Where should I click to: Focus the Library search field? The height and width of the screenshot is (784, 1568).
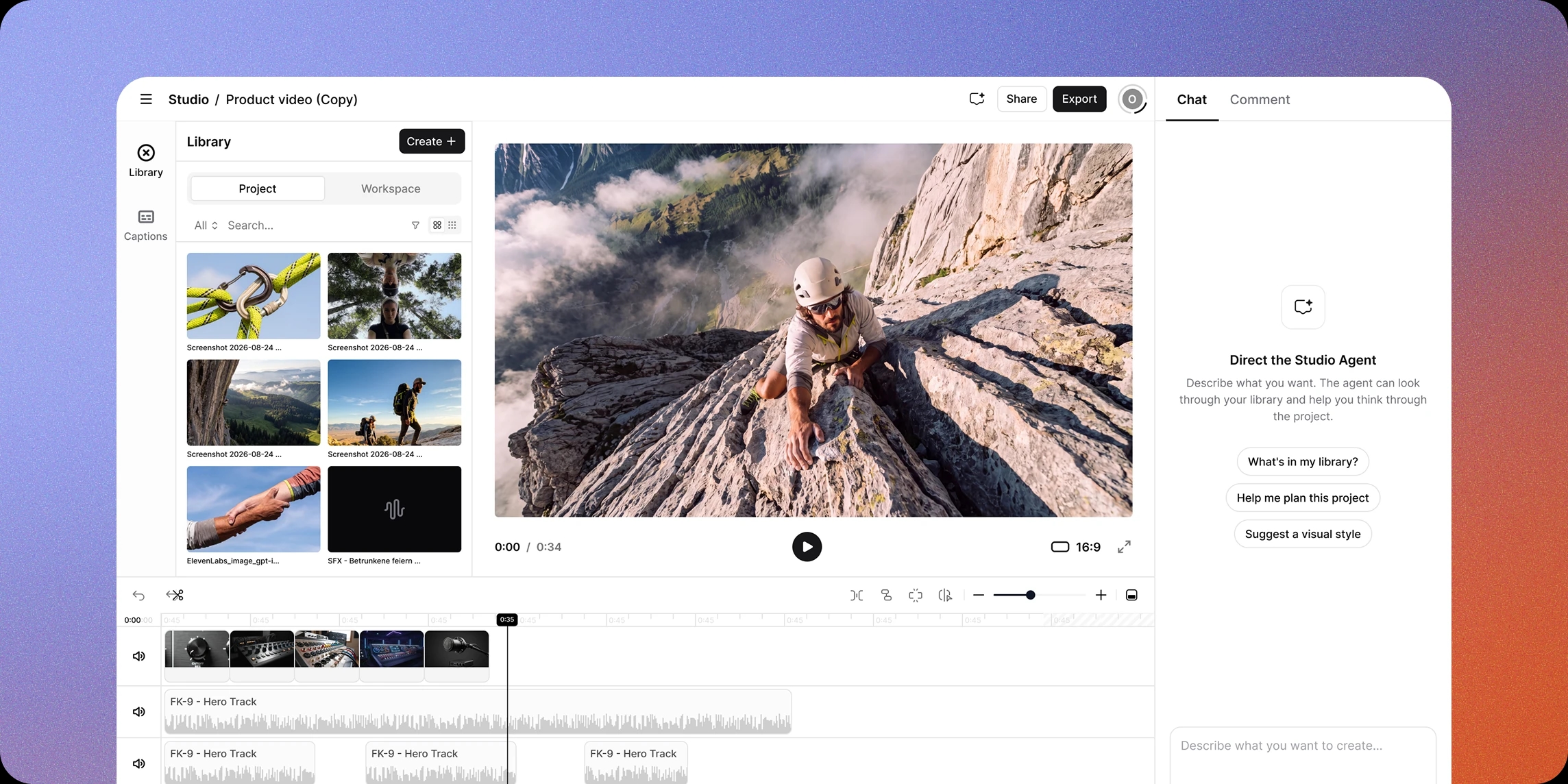point(315,225)
